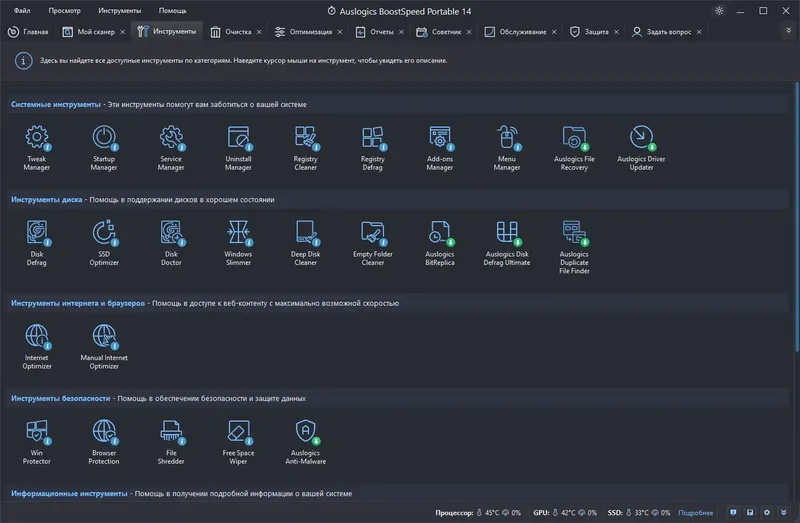The height and width of the screenshot is (523, 800).
Task: Open the Disk Defrag tool
Action: point(37,243)
